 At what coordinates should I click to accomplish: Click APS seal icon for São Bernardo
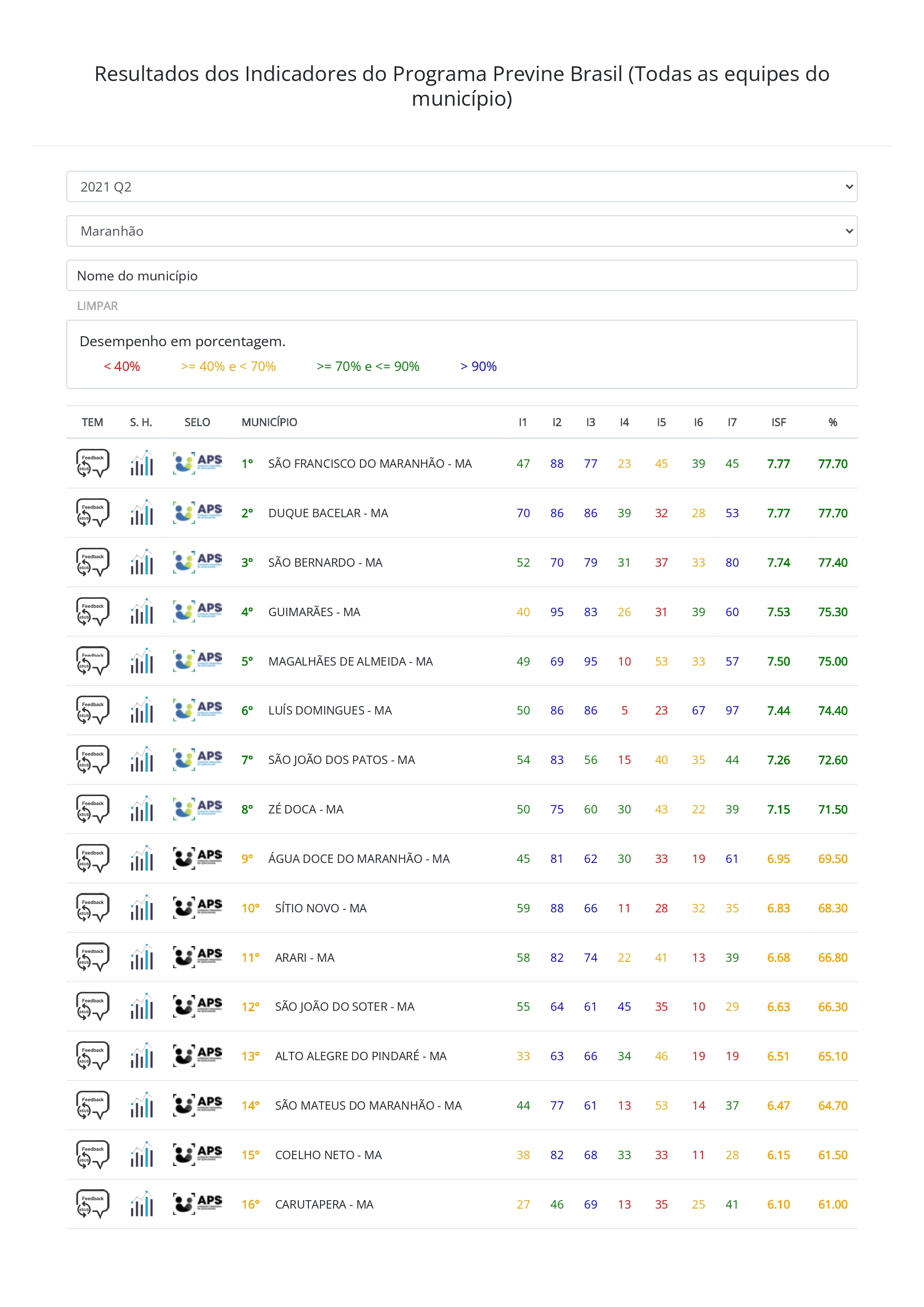197,562
